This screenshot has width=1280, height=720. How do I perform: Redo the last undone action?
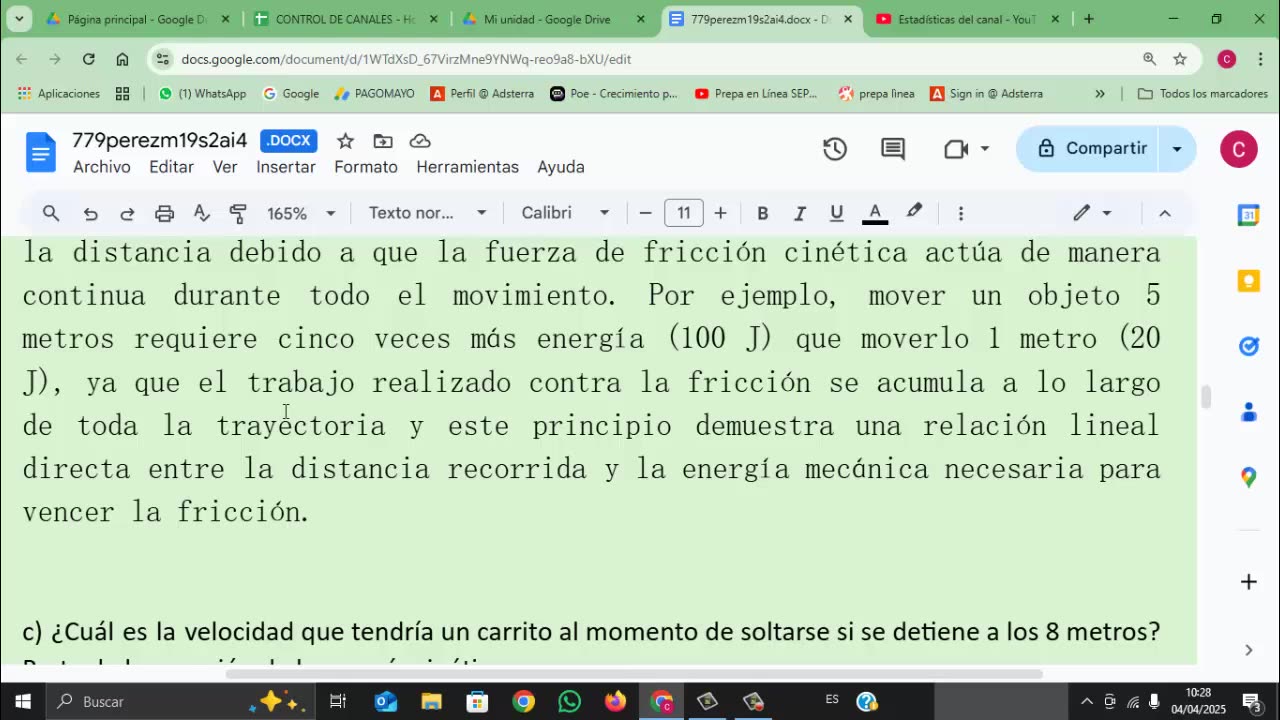tap(127, 213)
